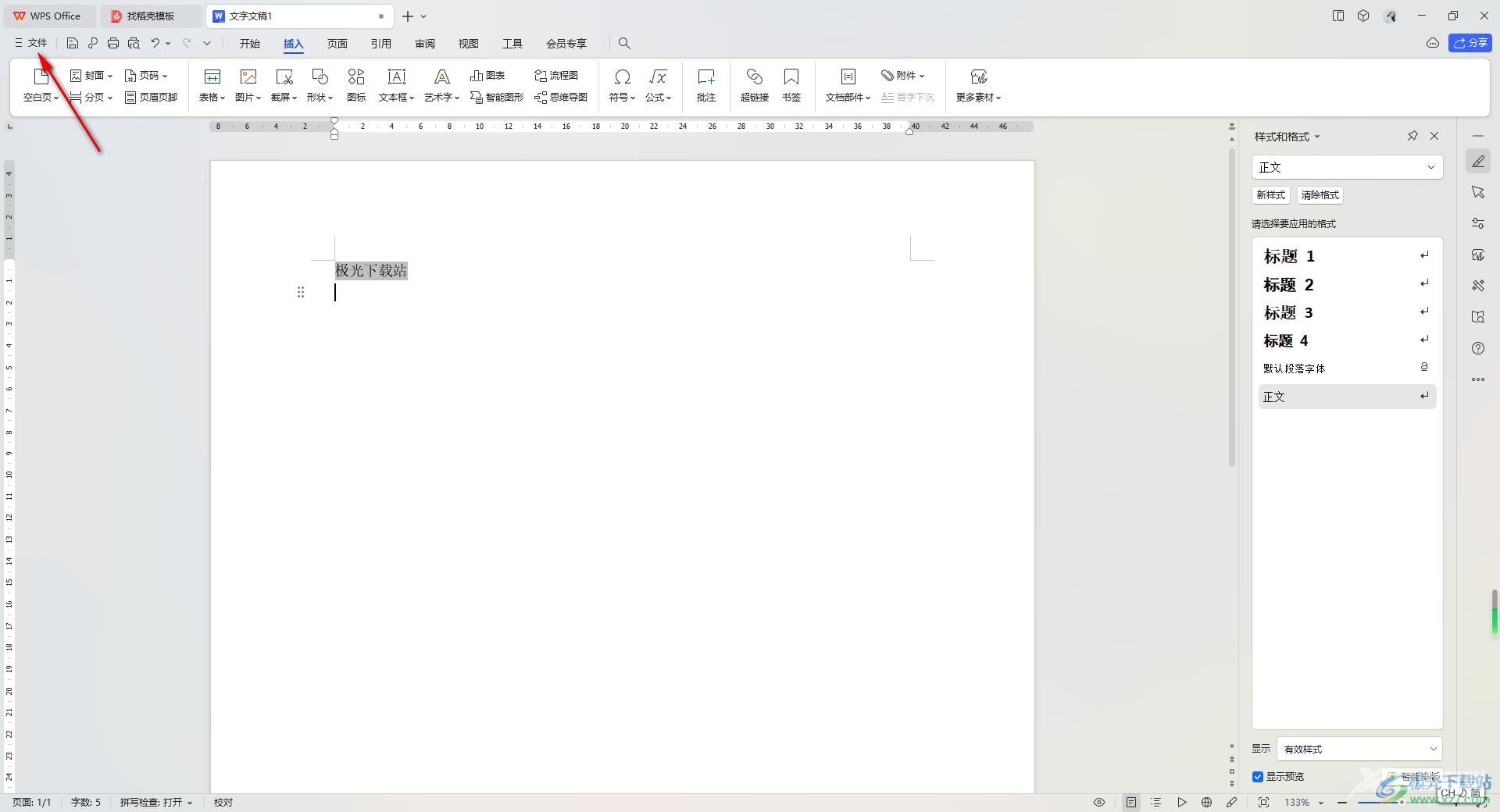Screen dimensions: 1500x812
Task: Select the 默认段落字体 style
Action: point(1347,368)
